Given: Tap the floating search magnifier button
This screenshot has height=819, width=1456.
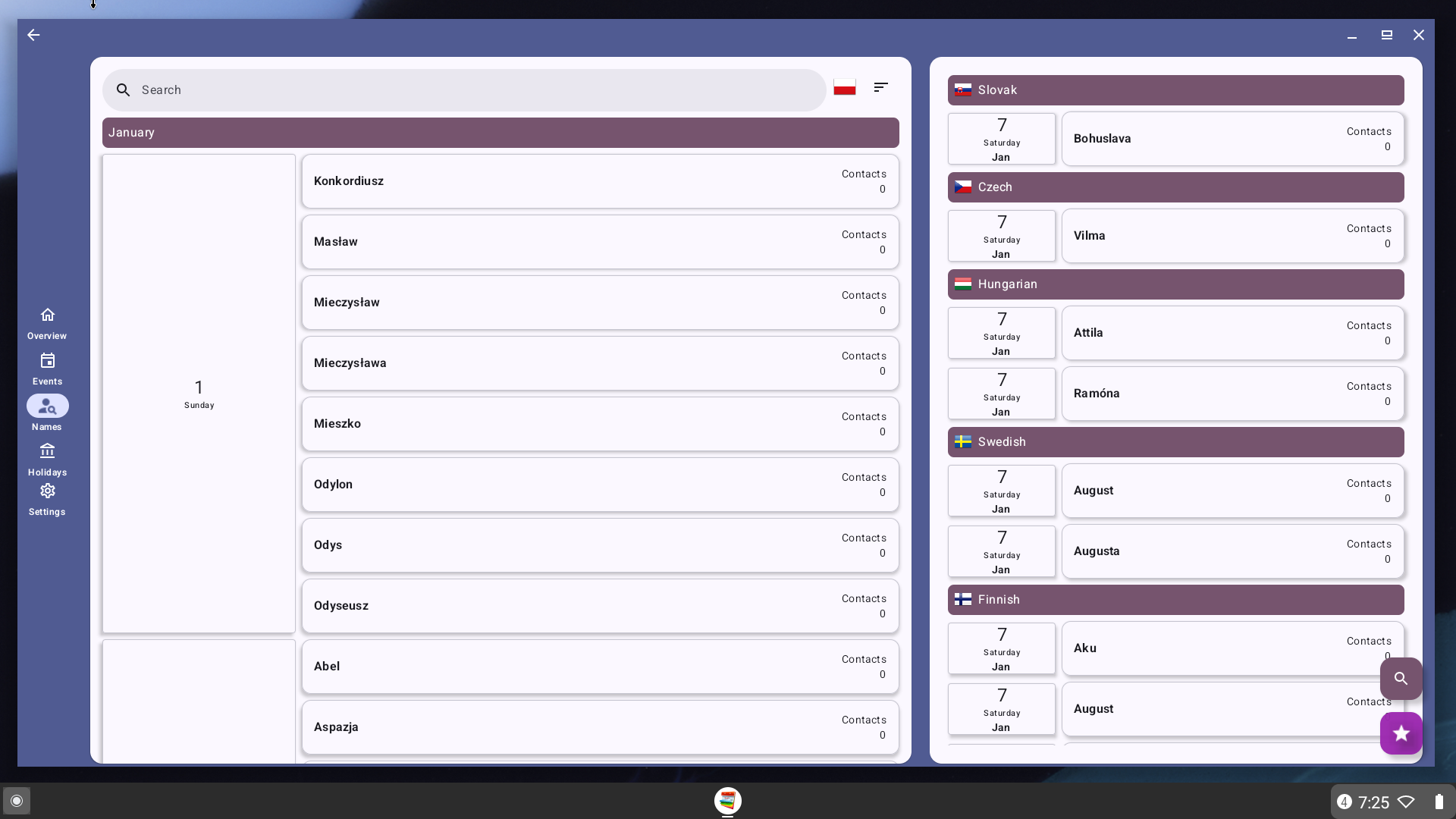Looking at the screenshot, I should tap(1401, 679).
